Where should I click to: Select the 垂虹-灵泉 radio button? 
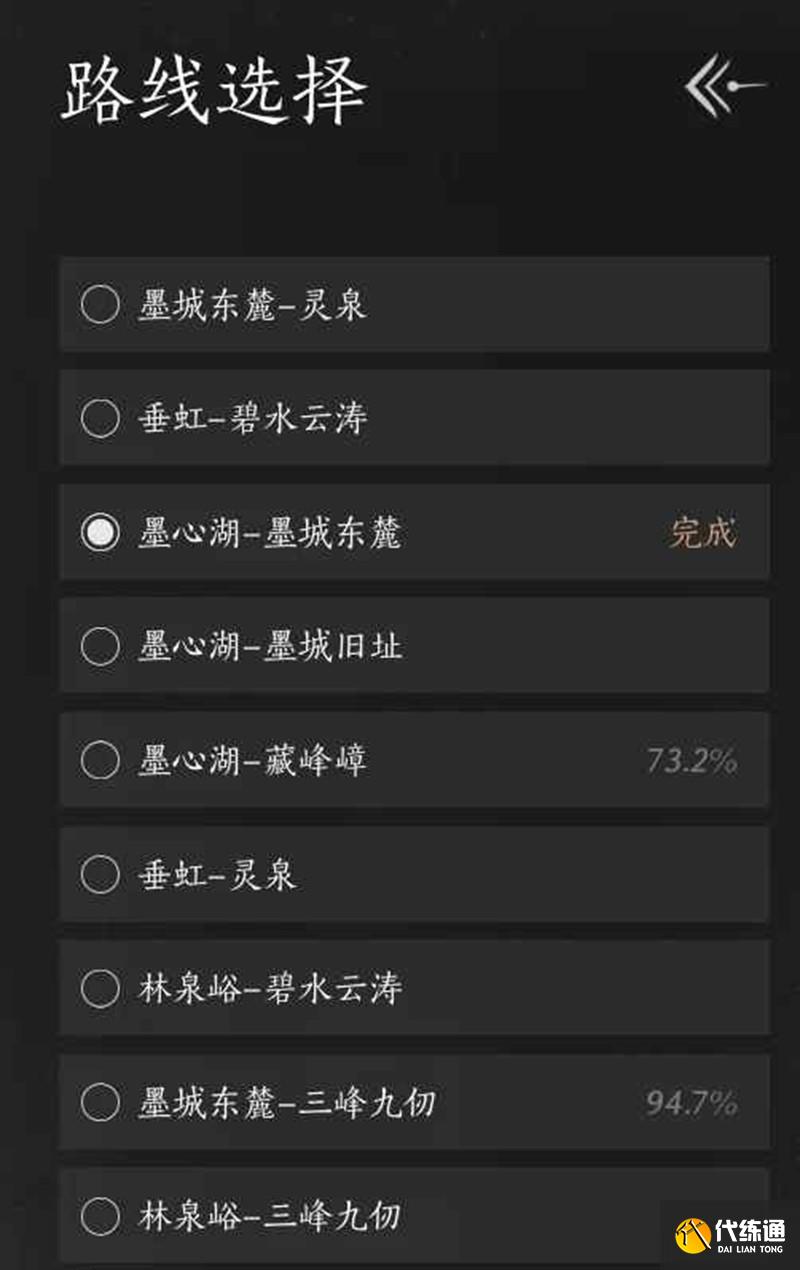pyautogui.click(x=100, y=875)
